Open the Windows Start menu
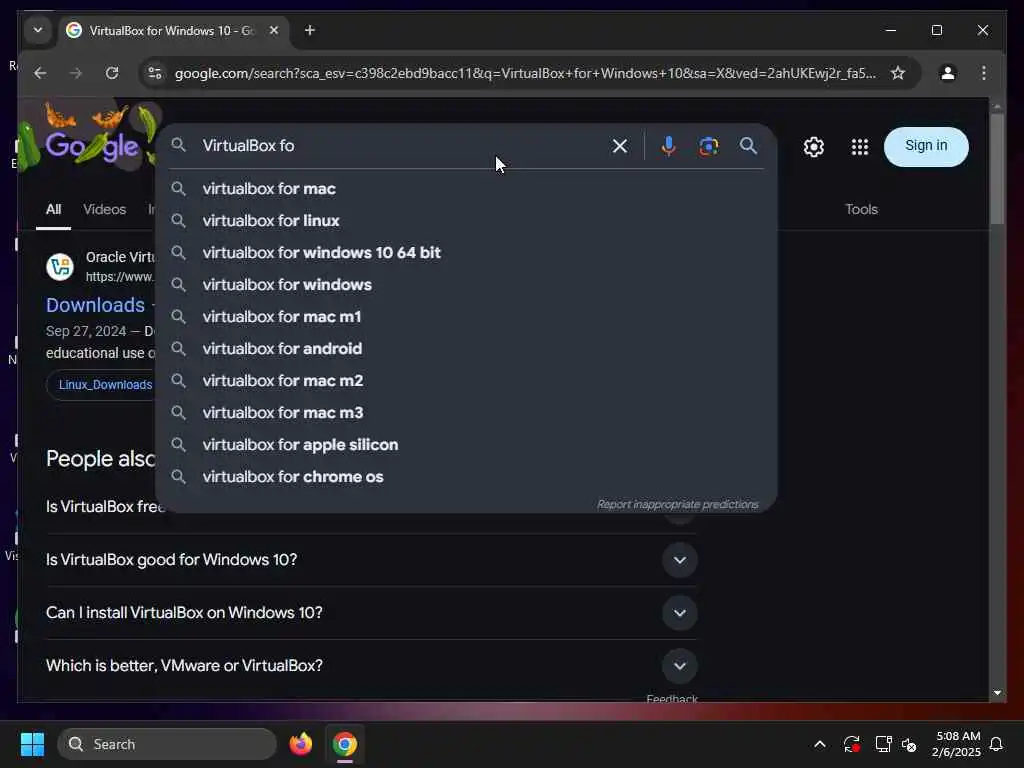The width and height of the screenshot is (1024, 768). [32, 744]
